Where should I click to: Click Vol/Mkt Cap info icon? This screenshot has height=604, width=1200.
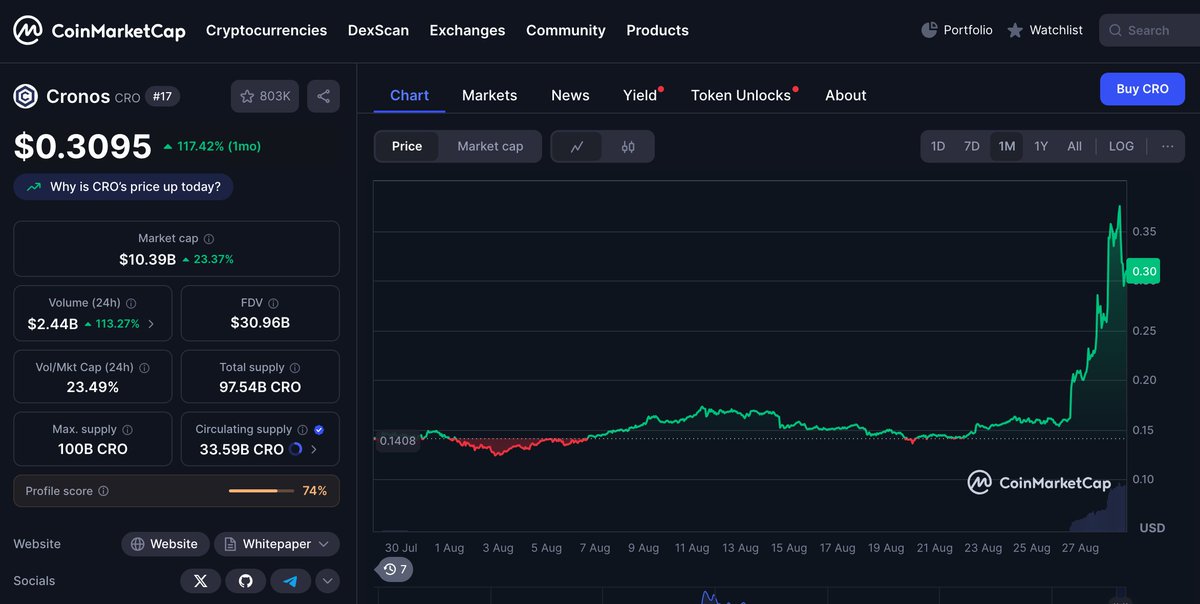(144, 367)
